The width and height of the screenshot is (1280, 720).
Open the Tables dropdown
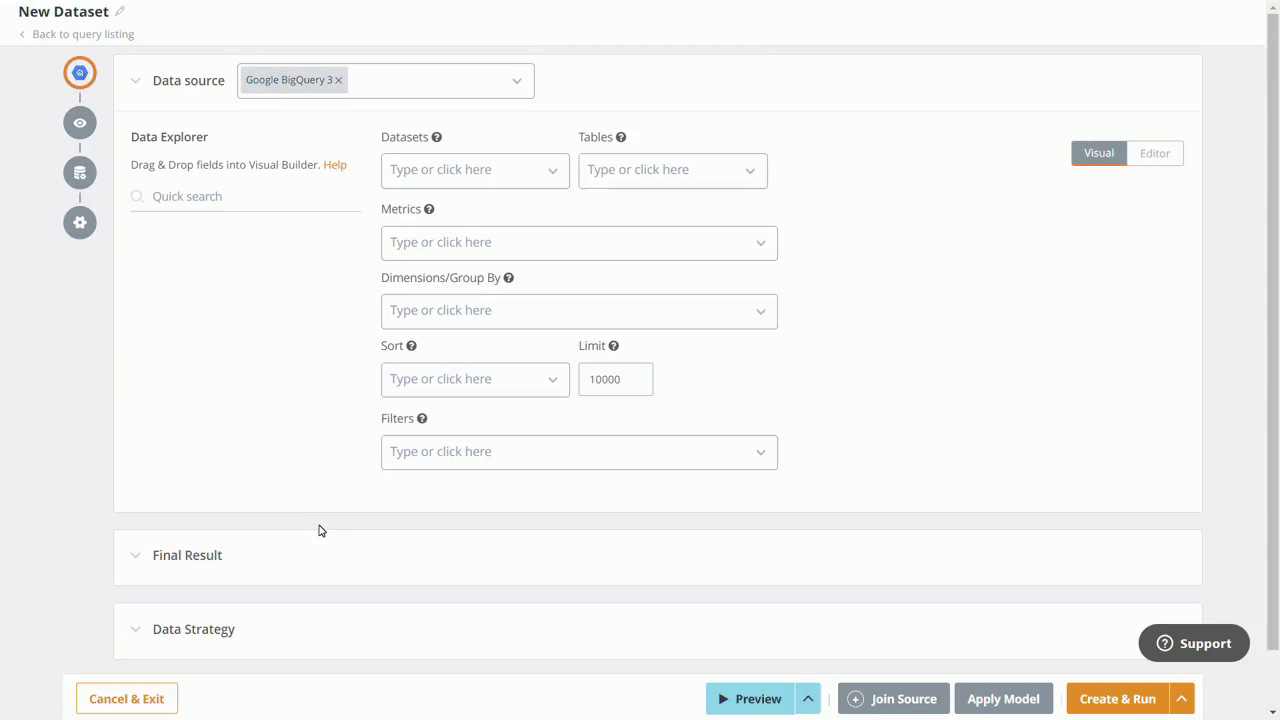point(672,169)
